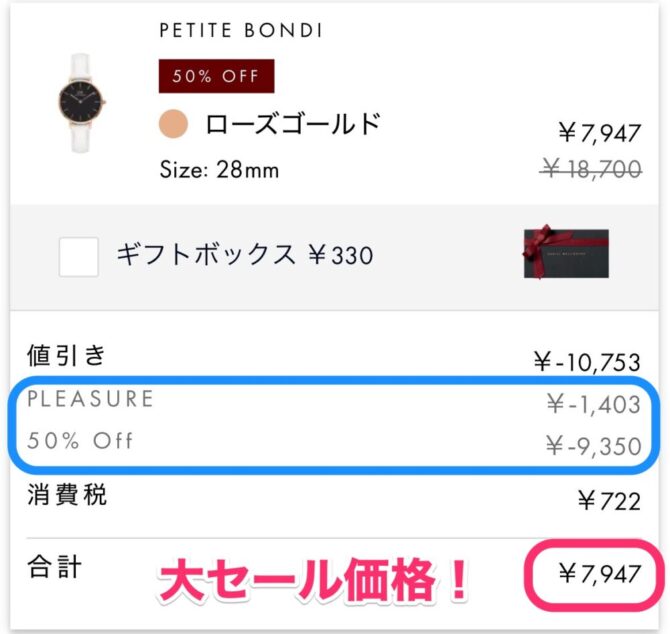Click the struck-through original price ¥18,700
The width and height of the screenshot is (670, 634).
[x=591, y=170]
